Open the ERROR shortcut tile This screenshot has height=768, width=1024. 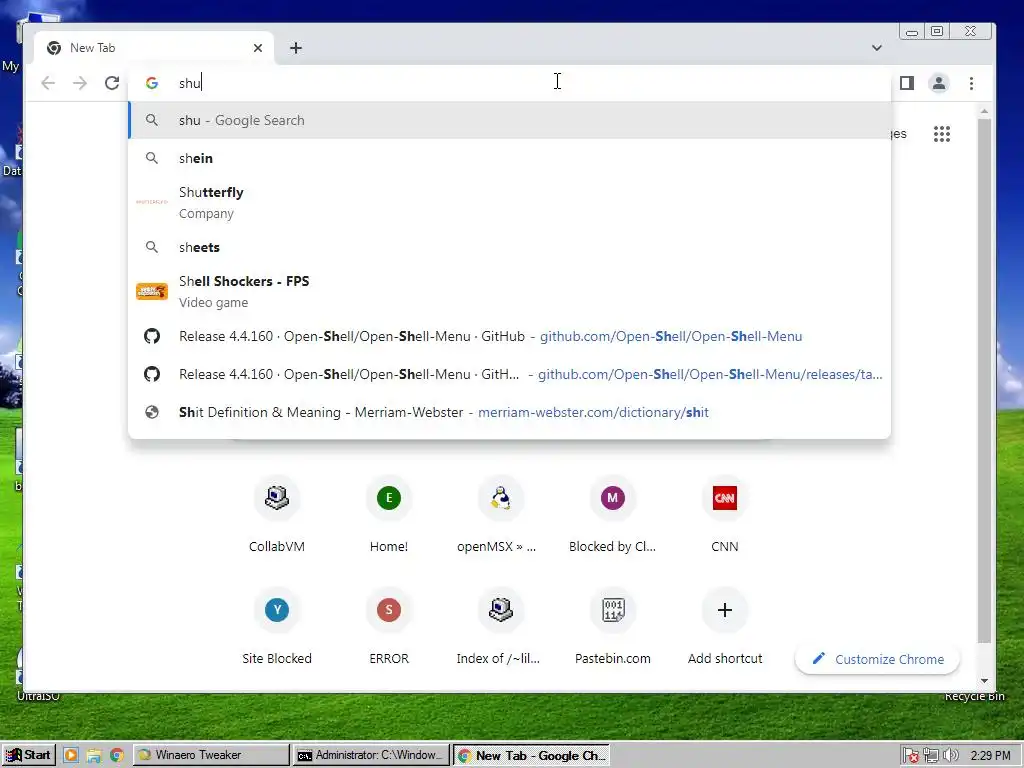tap(389, 628)
